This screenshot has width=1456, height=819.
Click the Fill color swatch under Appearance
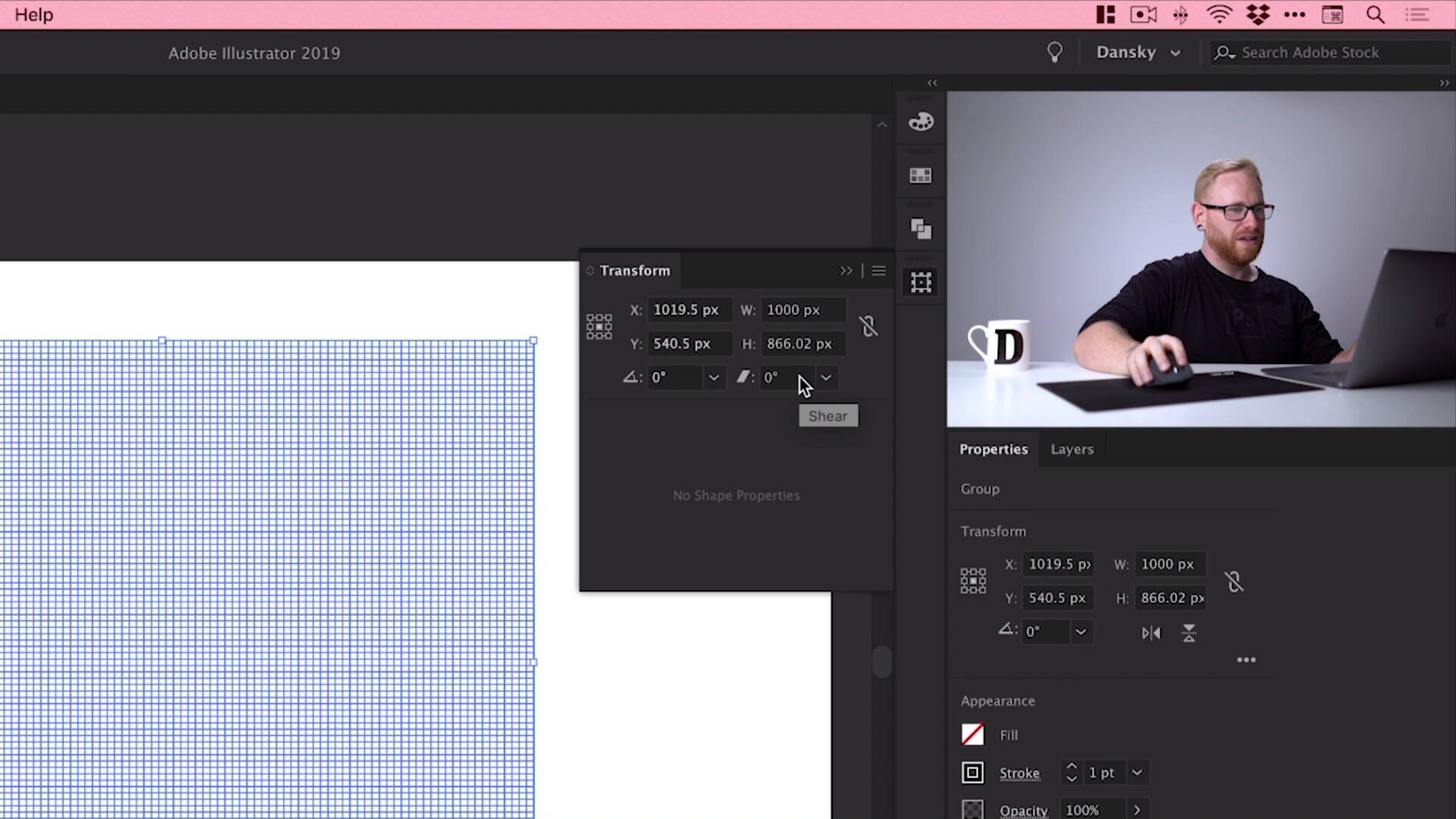[x=972, y=734]
